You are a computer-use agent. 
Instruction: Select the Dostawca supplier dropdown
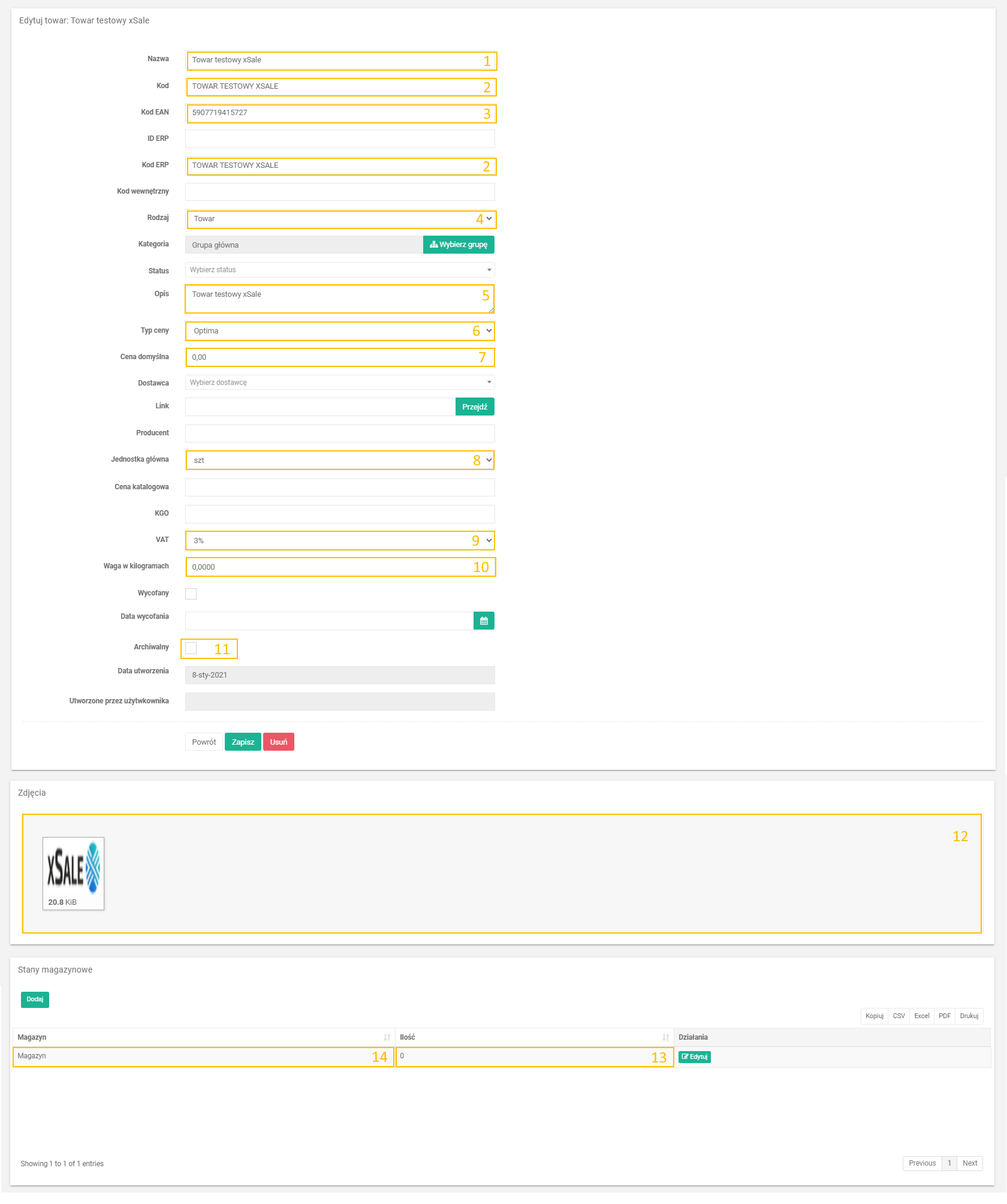[x=340, y=383]
